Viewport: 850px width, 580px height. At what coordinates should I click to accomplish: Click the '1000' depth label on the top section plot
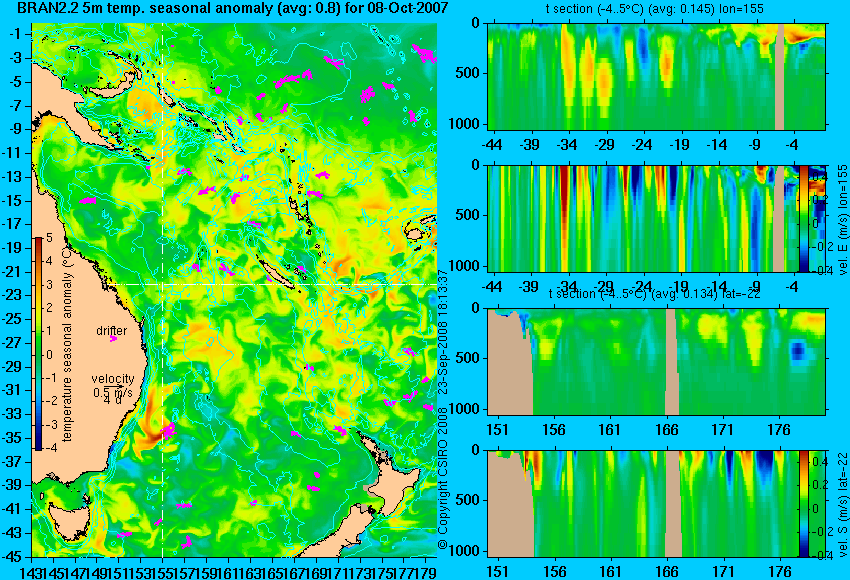pyautogui.click(x=465, y=124)
